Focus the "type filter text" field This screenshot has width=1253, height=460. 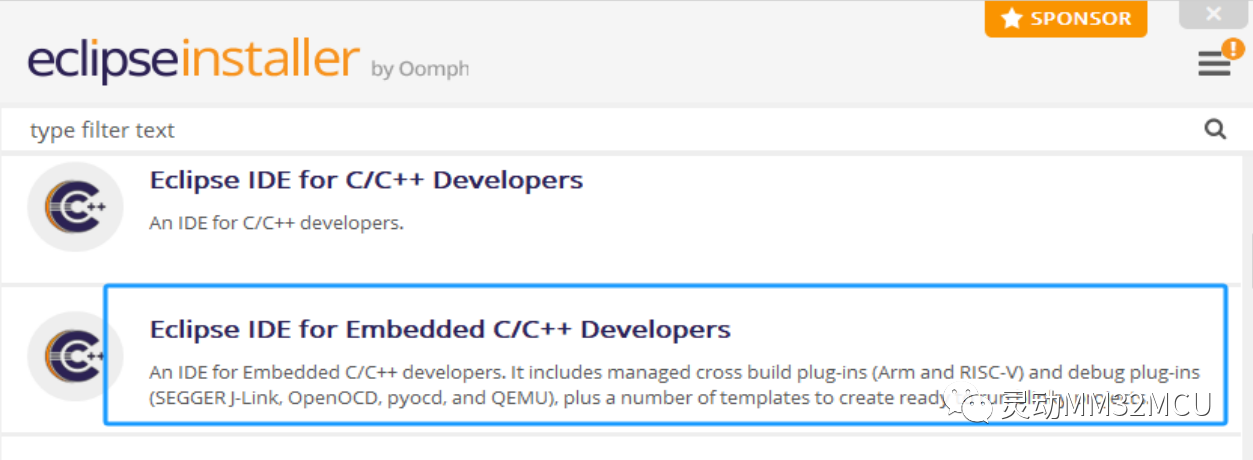[600, 130]
